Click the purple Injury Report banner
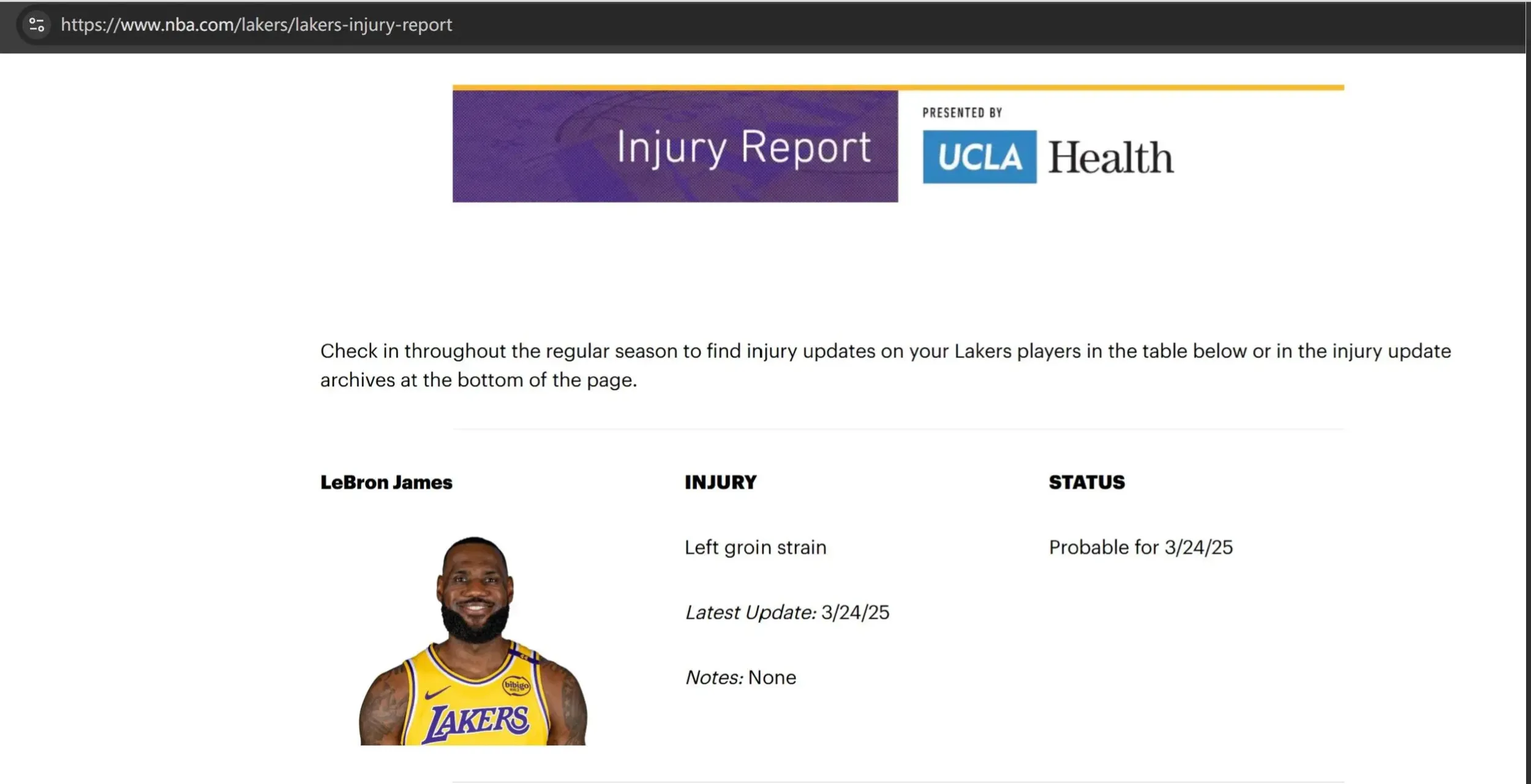Image resolution: width=1531 pixels, height=784 pixels. coord(675,146)
